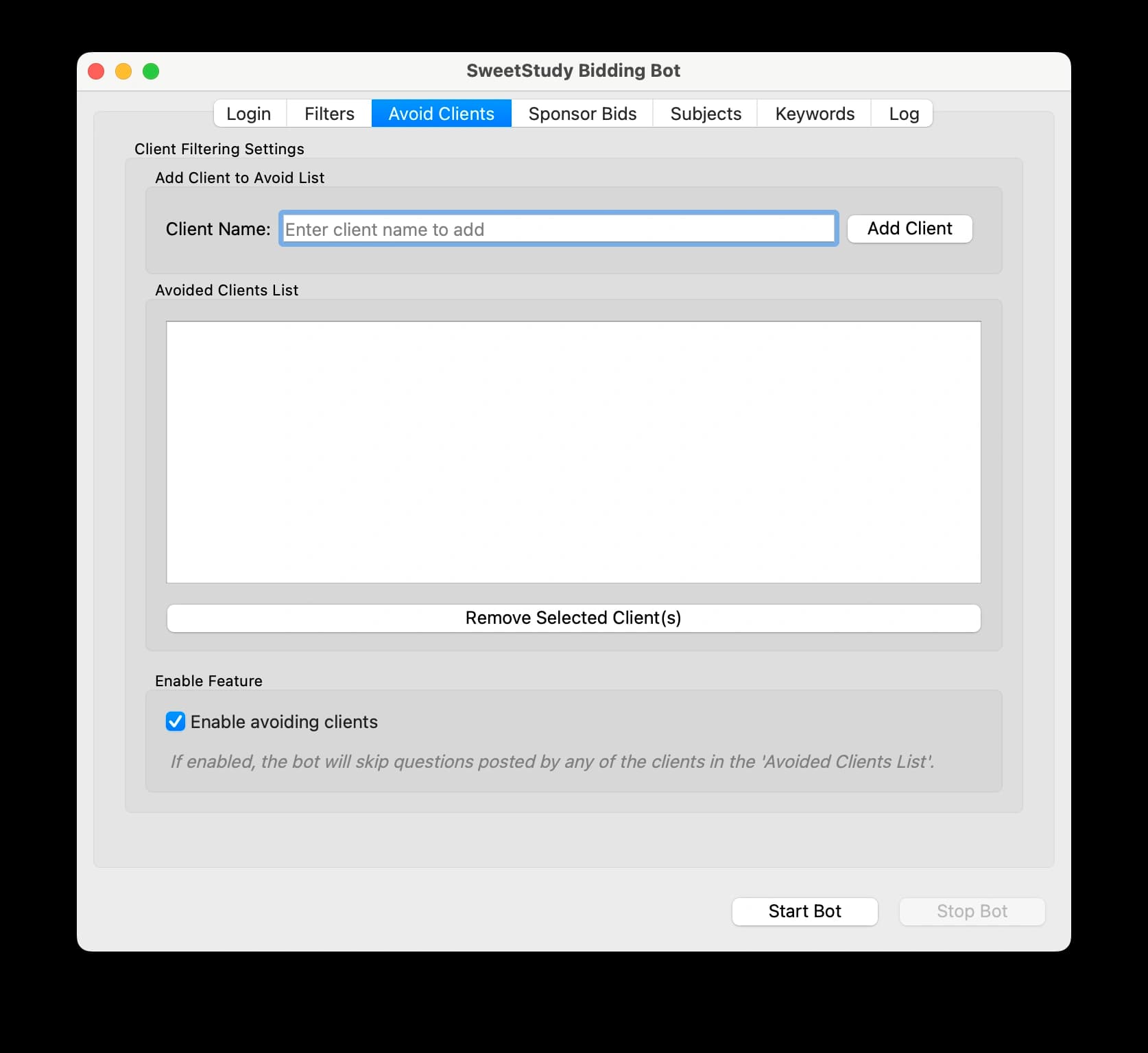Open the Subjects tab

tap(706, 114)
